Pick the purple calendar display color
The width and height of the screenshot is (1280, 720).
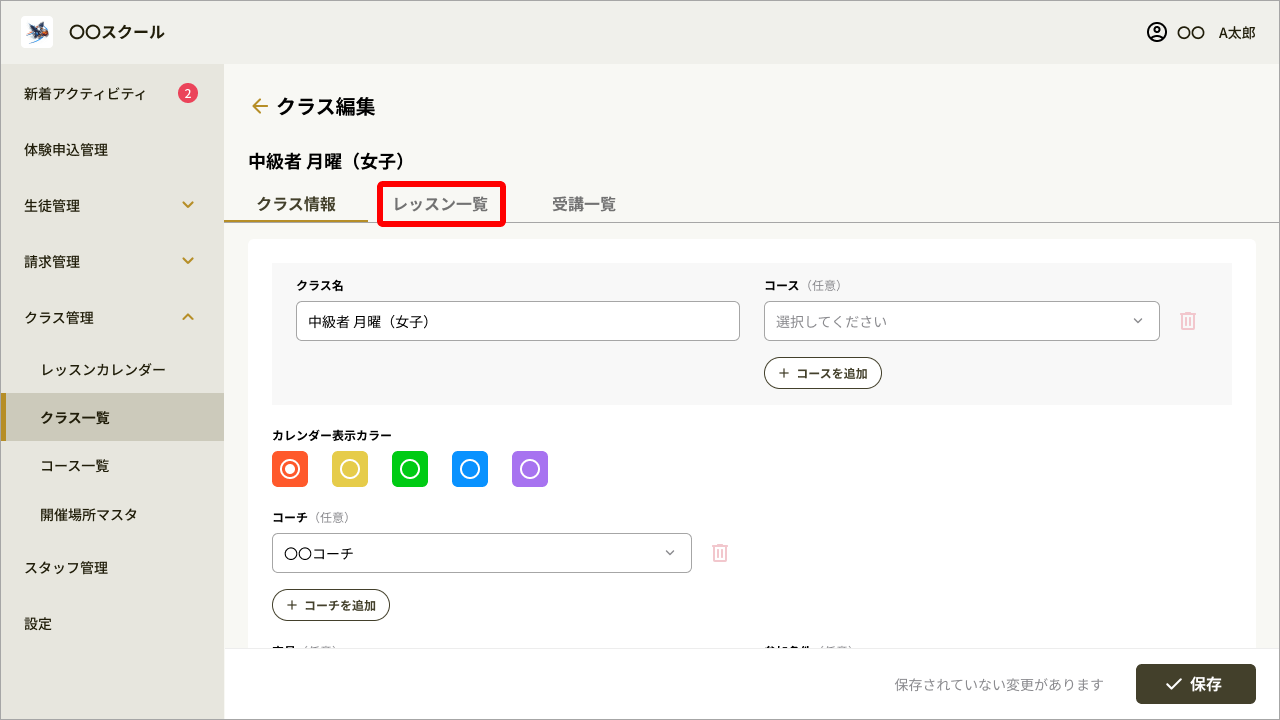530,469
